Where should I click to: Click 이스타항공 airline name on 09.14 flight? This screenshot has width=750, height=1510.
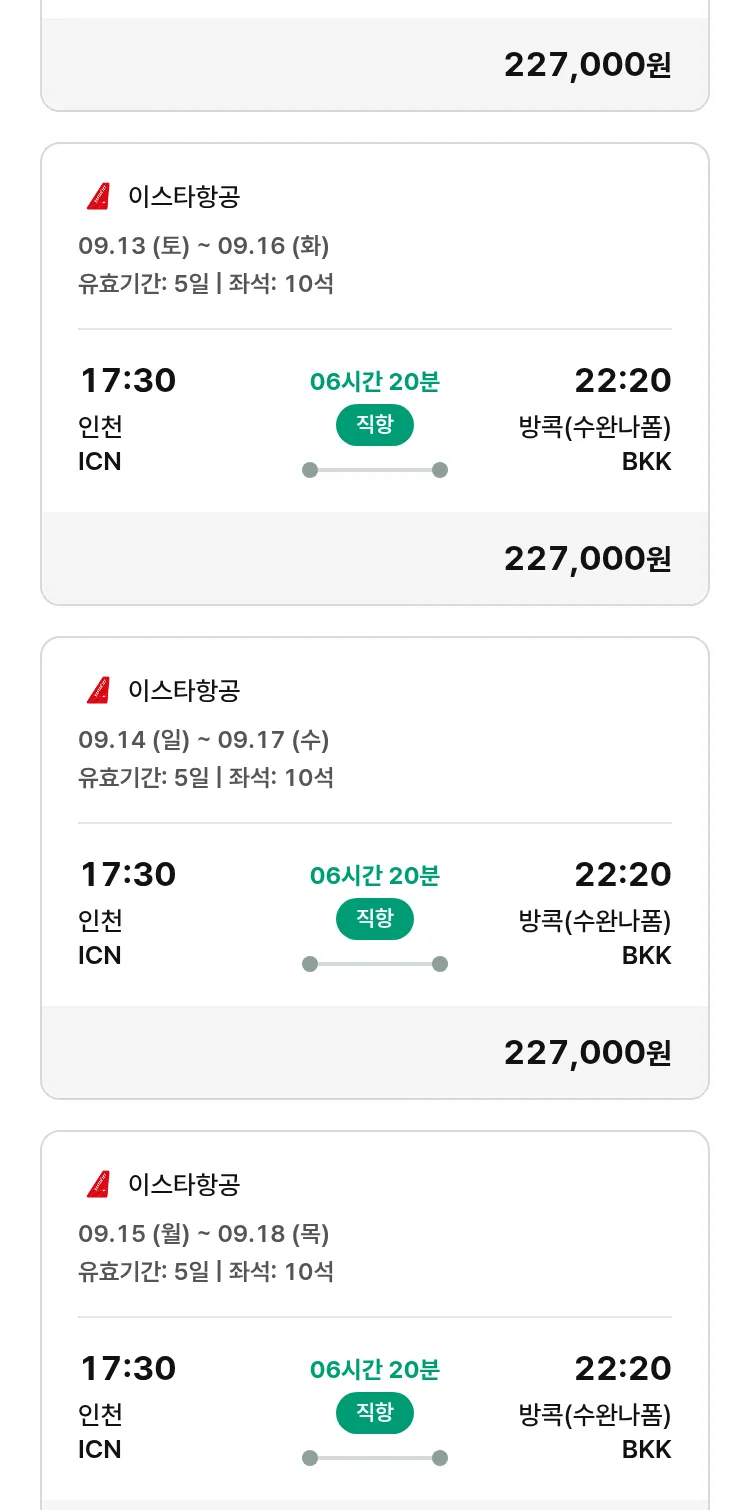tap(184, 691)
